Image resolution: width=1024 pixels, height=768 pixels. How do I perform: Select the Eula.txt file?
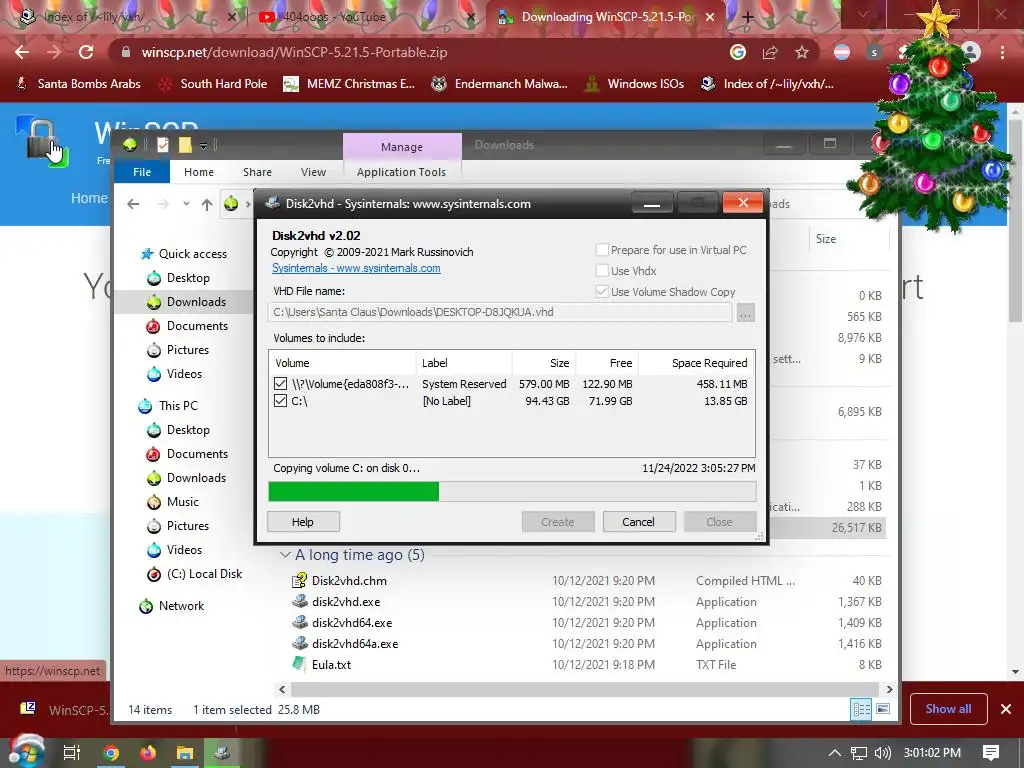pos(331,665)
